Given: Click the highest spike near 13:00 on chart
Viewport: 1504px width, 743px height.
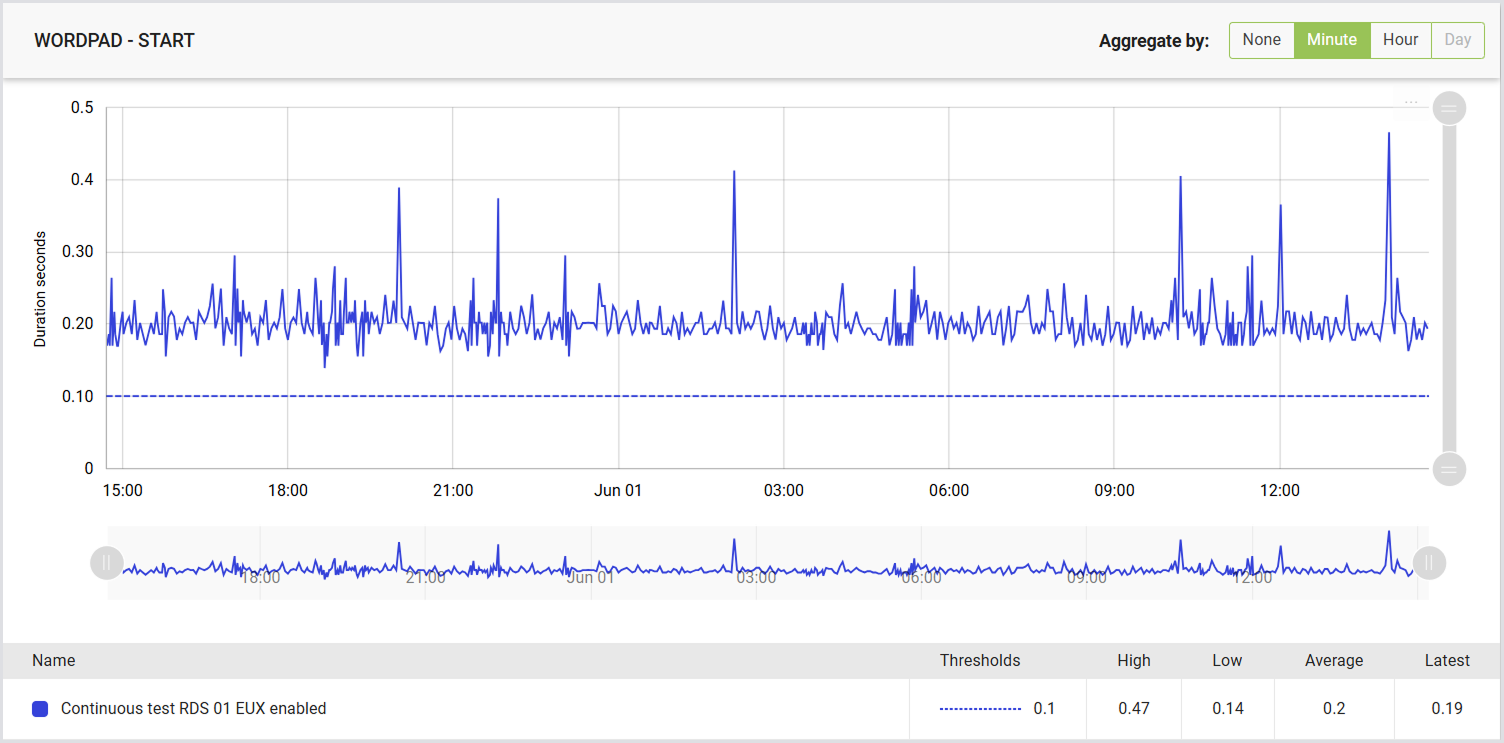Looking at the screenshot, I should pos(1389,133).
